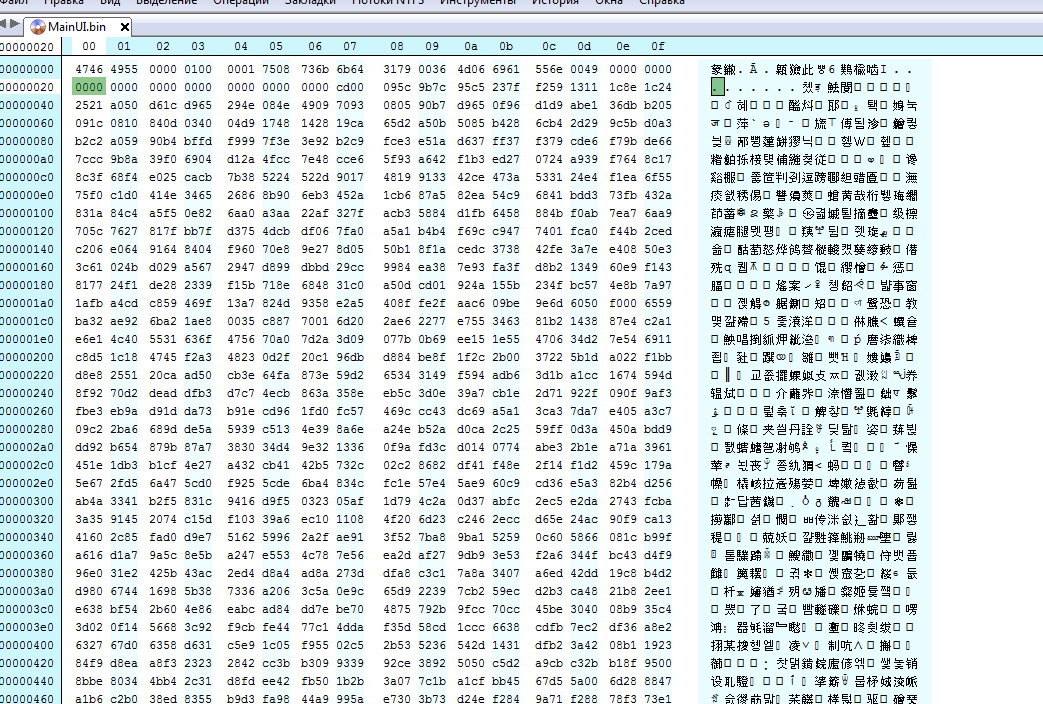Viewport: 1043px width, 704px height.
Task: Open the Инструменты menu
Action: pyautogui.click(x=477, y=3)
